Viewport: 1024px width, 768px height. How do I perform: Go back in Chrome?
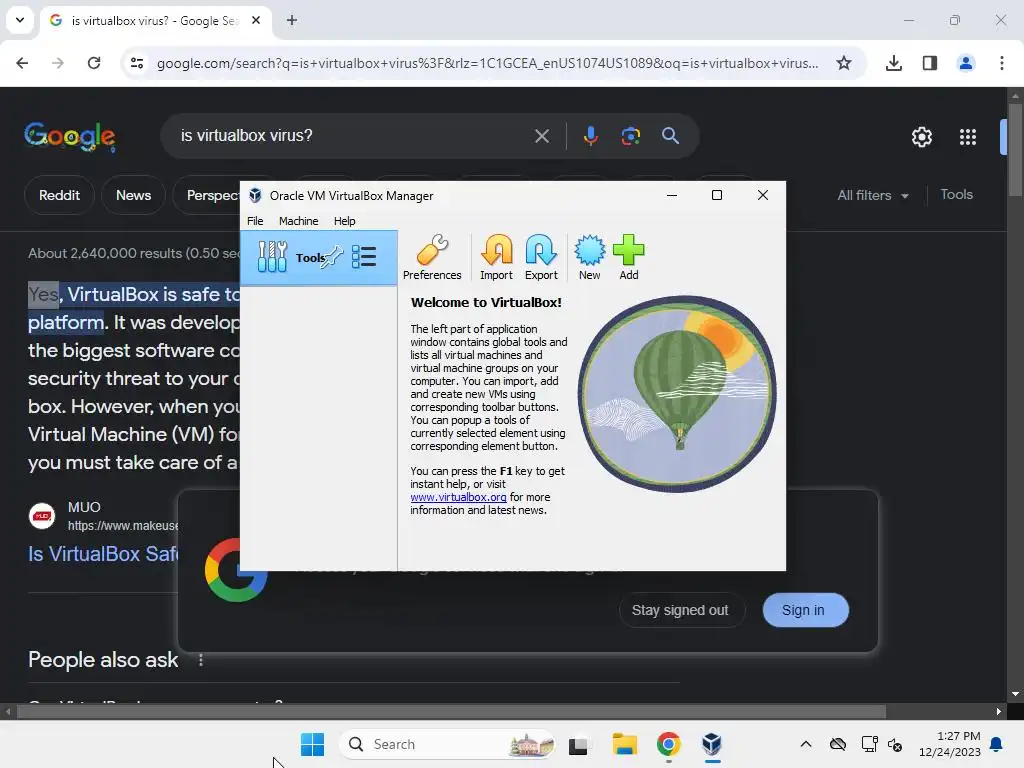coord(22,63)
